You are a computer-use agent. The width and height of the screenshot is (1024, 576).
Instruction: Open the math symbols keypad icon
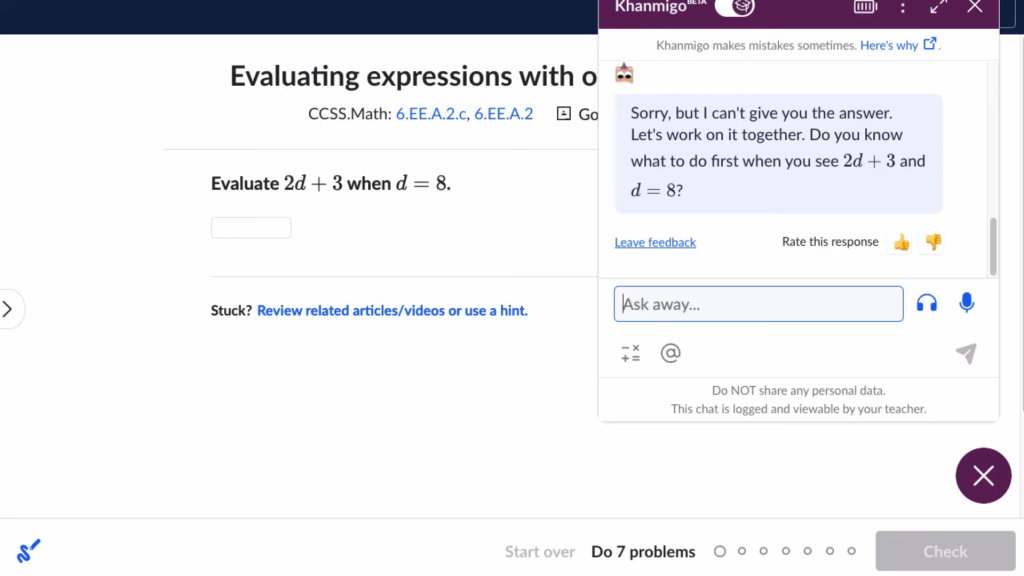tap(630, 353)
